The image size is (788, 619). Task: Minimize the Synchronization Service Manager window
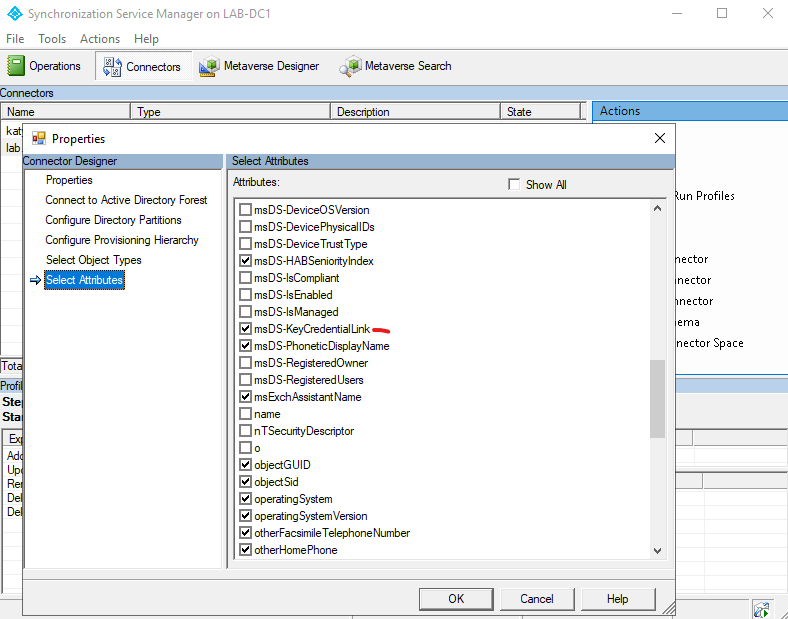pyautogui.click(x=677, y=13)
